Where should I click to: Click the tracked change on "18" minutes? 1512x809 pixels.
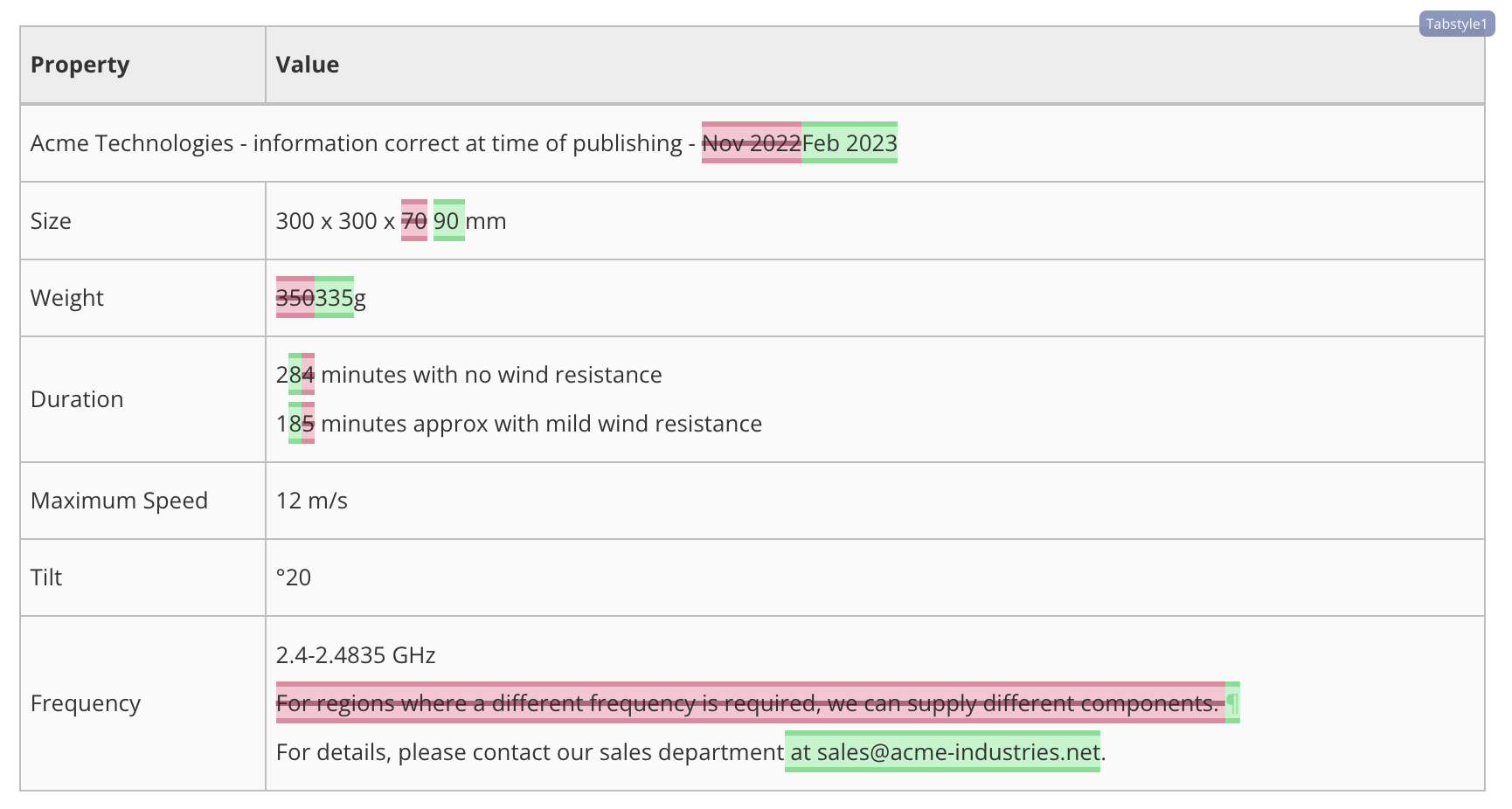coord(301,423)
